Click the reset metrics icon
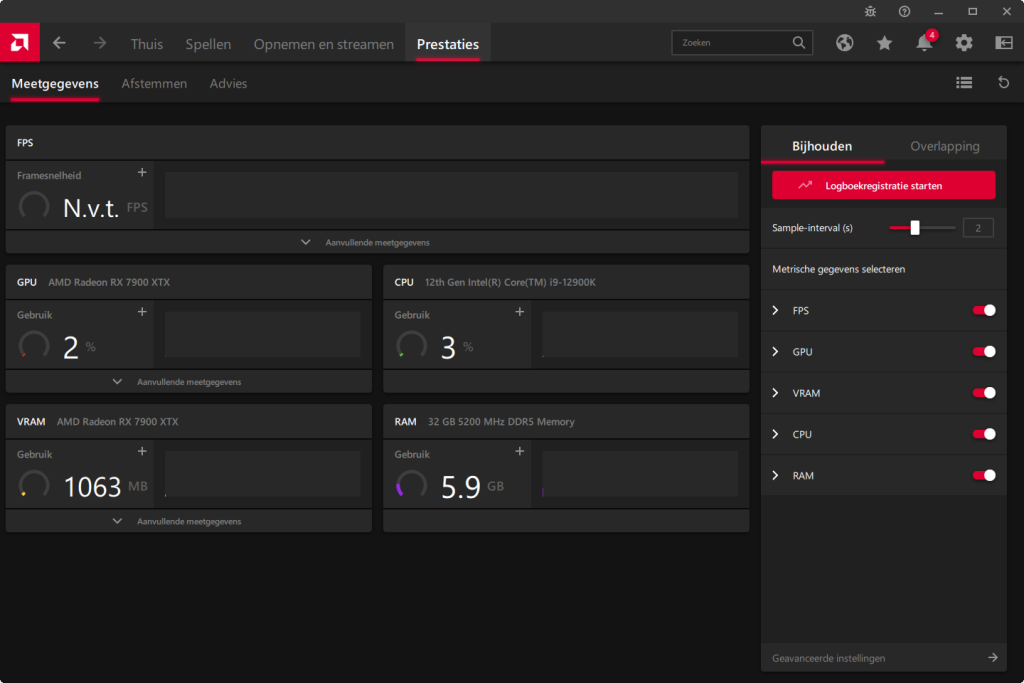 click(x=1004, y=83)
